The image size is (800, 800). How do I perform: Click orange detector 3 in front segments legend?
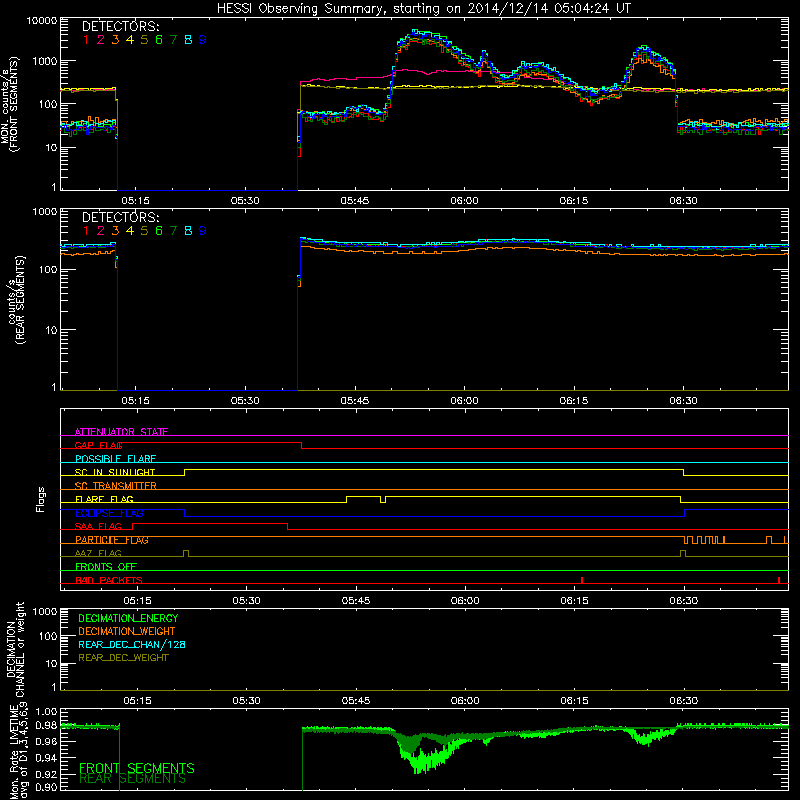coord(115,40)
